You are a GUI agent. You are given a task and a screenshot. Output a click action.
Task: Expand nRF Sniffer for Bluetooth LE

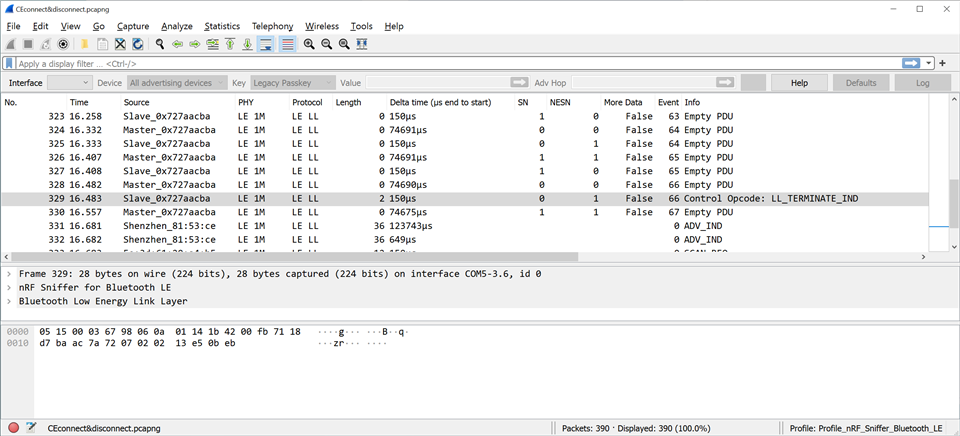pos(9,287)
